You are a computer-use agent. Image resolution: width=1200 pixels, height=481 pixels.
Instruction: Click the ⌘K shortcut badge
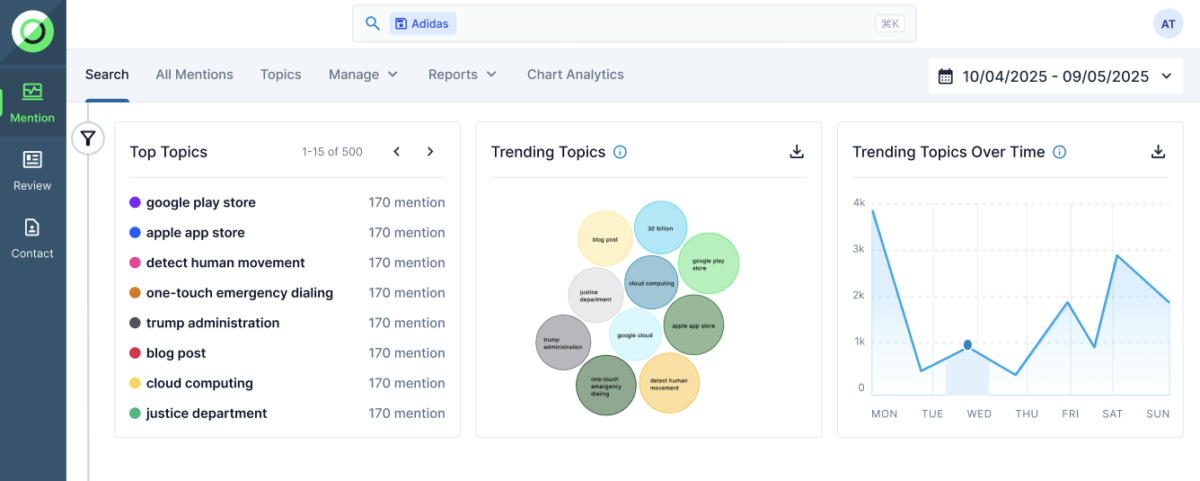click(889, 23)
